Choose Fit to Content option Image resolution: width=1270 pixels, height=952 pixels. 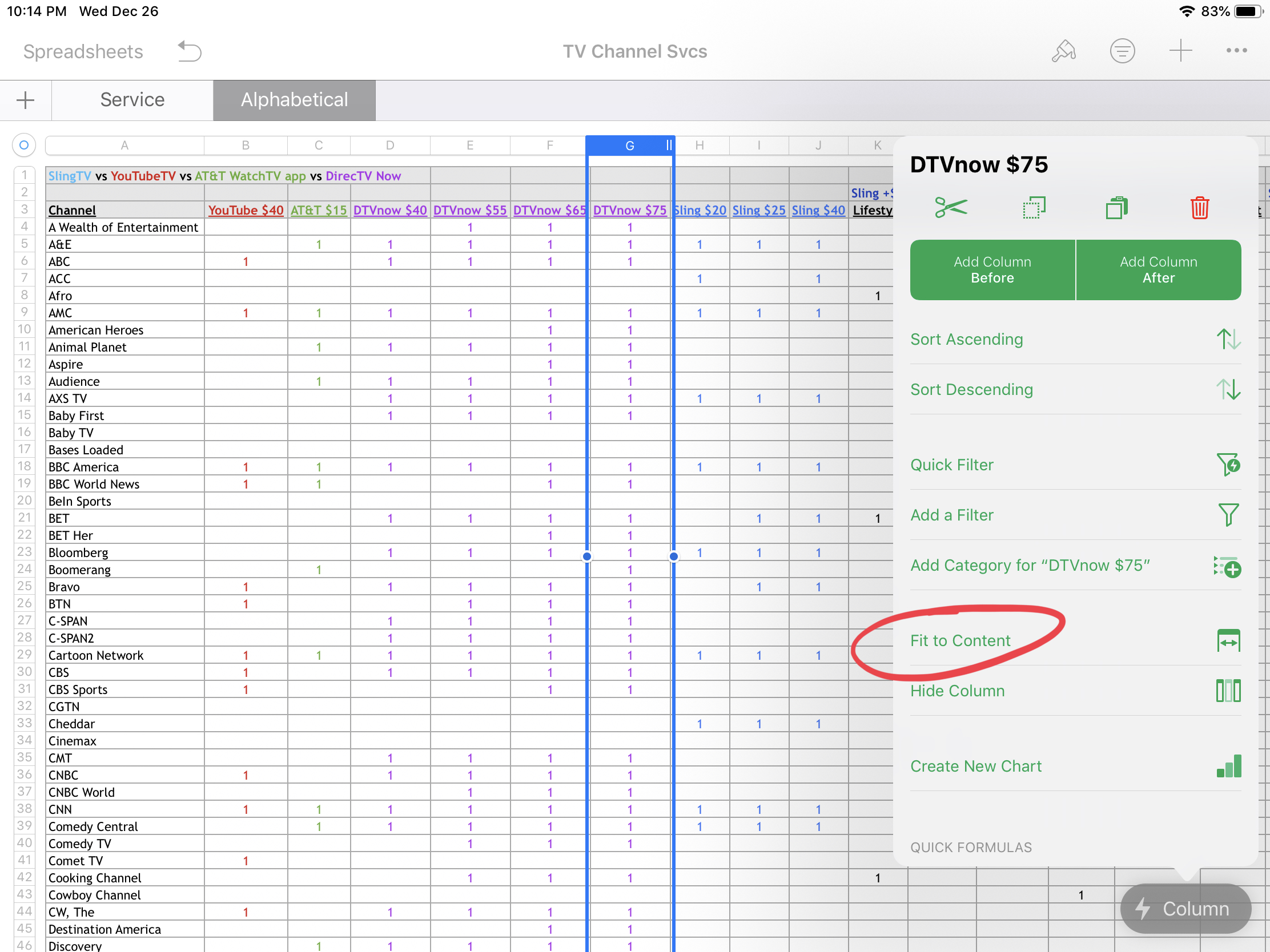coord(1075,640)
